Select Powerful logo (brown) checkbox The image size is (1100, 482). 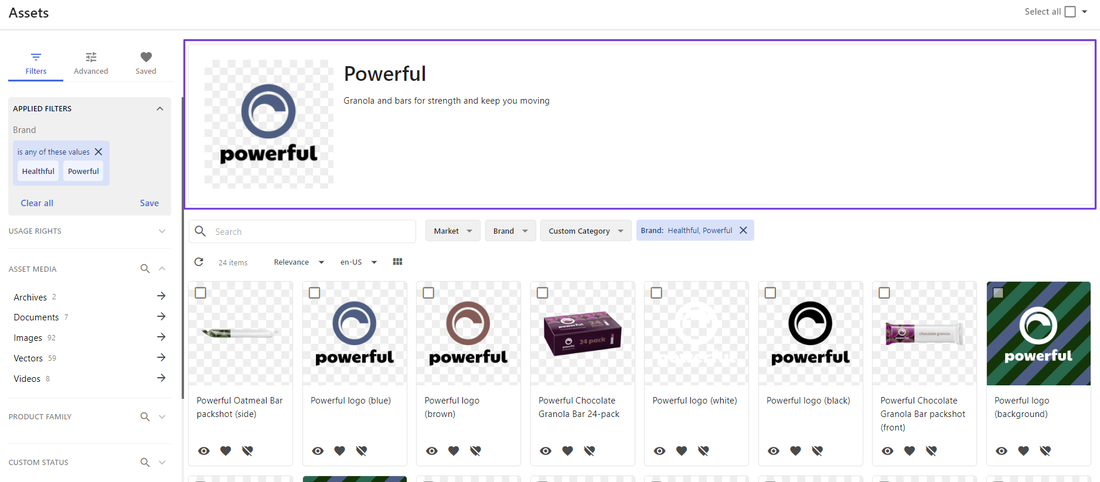coord(428,293)
